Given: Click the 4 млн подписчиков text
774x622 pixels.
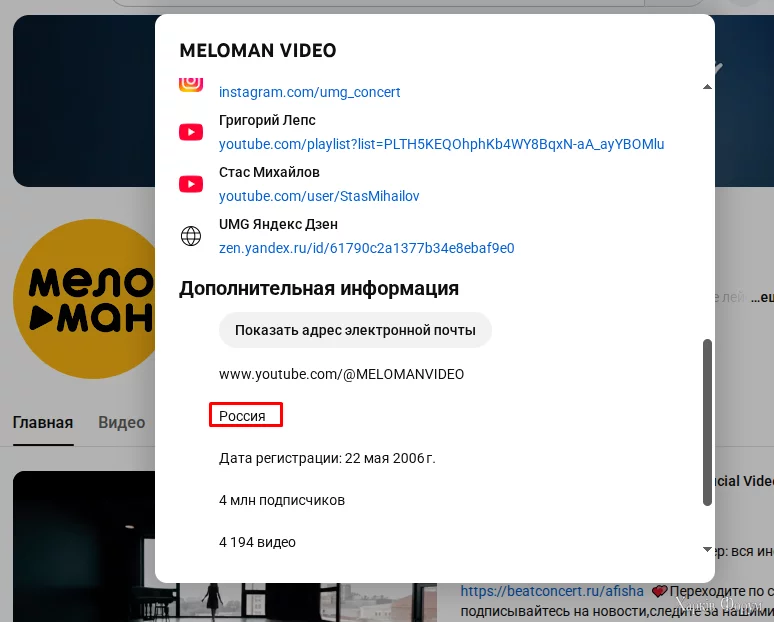Looking at the screenshot, I should (282, 500).
